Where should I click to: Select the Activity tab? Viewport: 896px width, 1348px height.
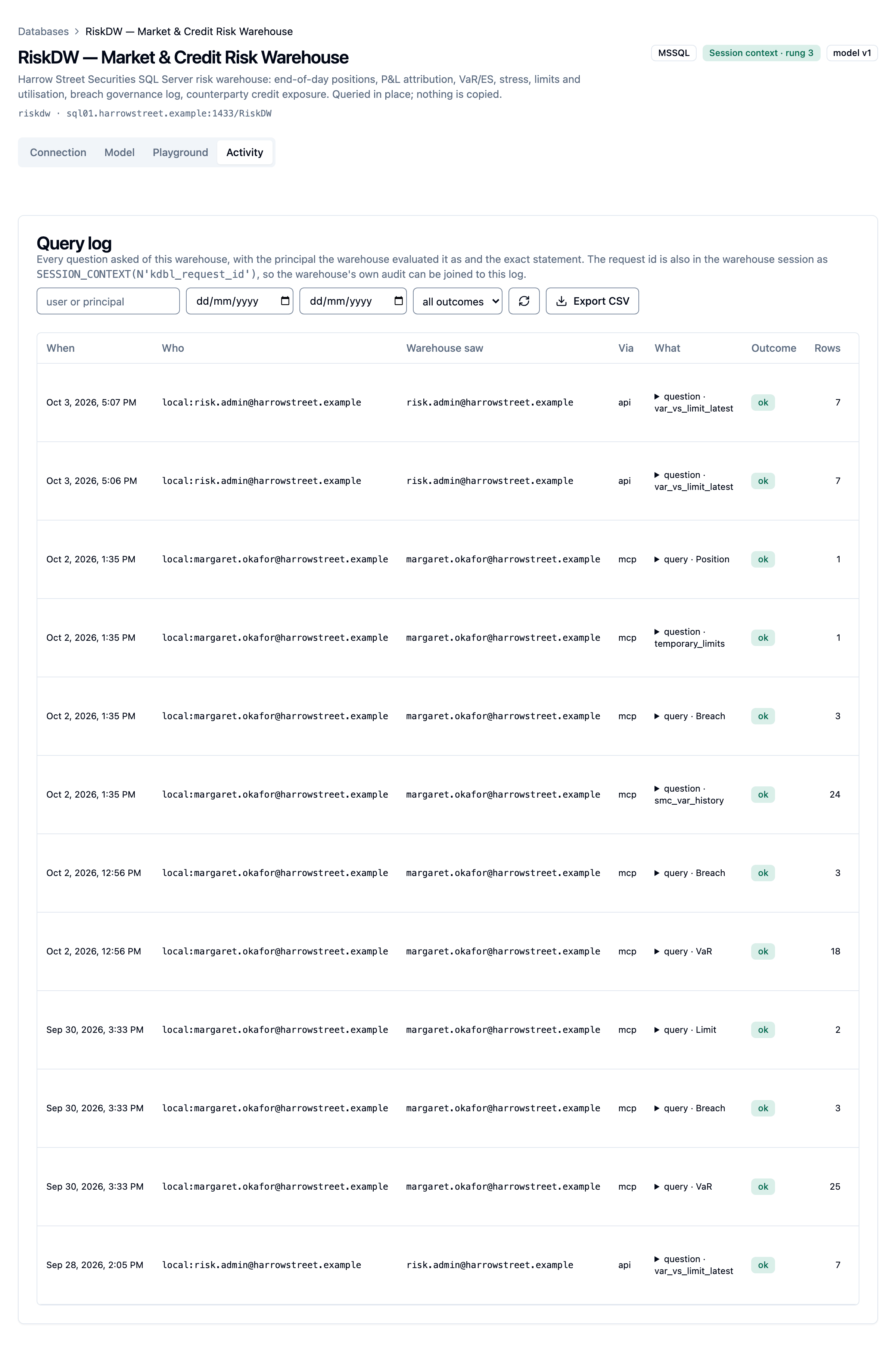pyautogui.click(x=245, y=153)
